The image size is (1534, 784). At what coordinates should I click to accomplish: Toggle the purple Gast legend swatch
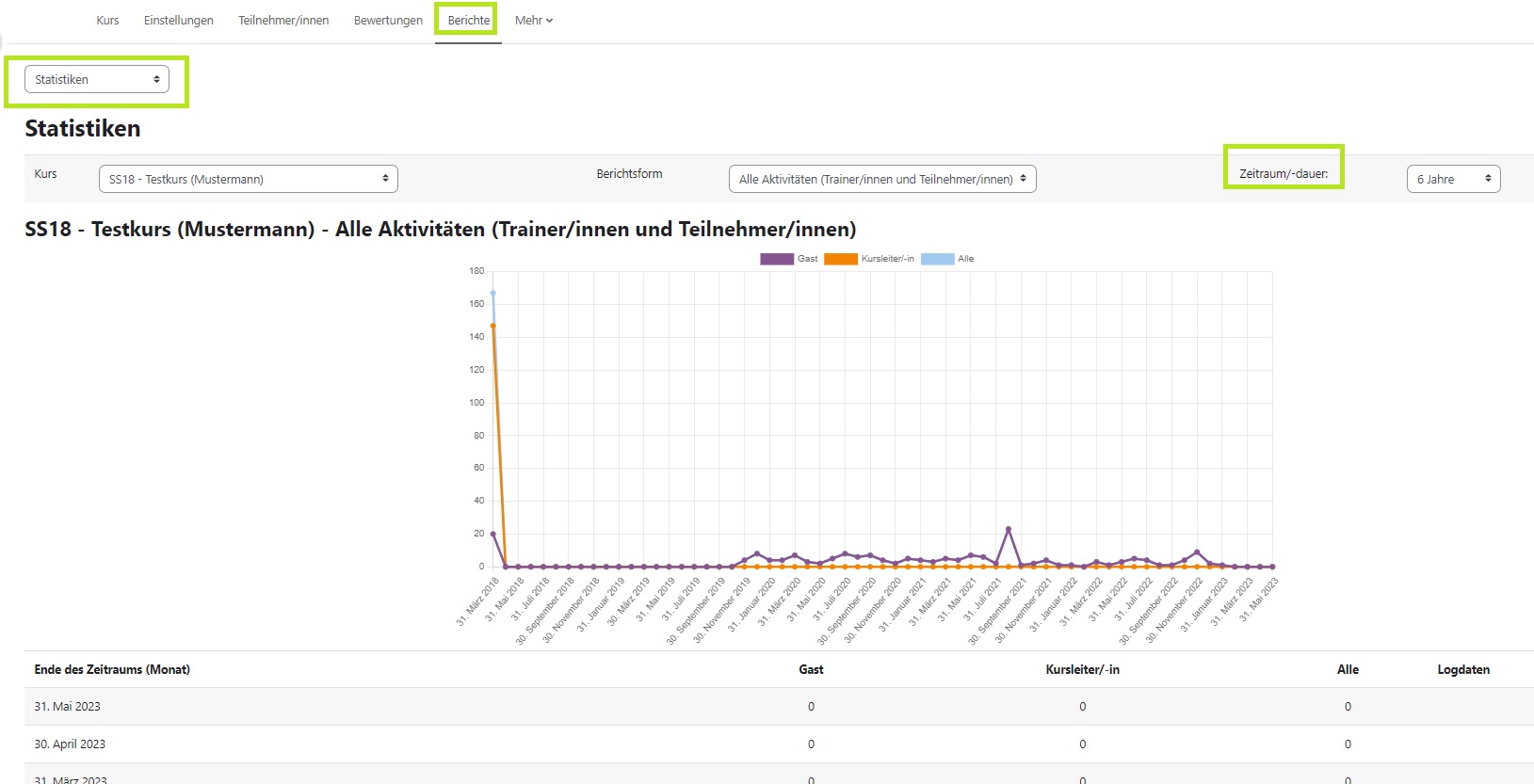777,259
